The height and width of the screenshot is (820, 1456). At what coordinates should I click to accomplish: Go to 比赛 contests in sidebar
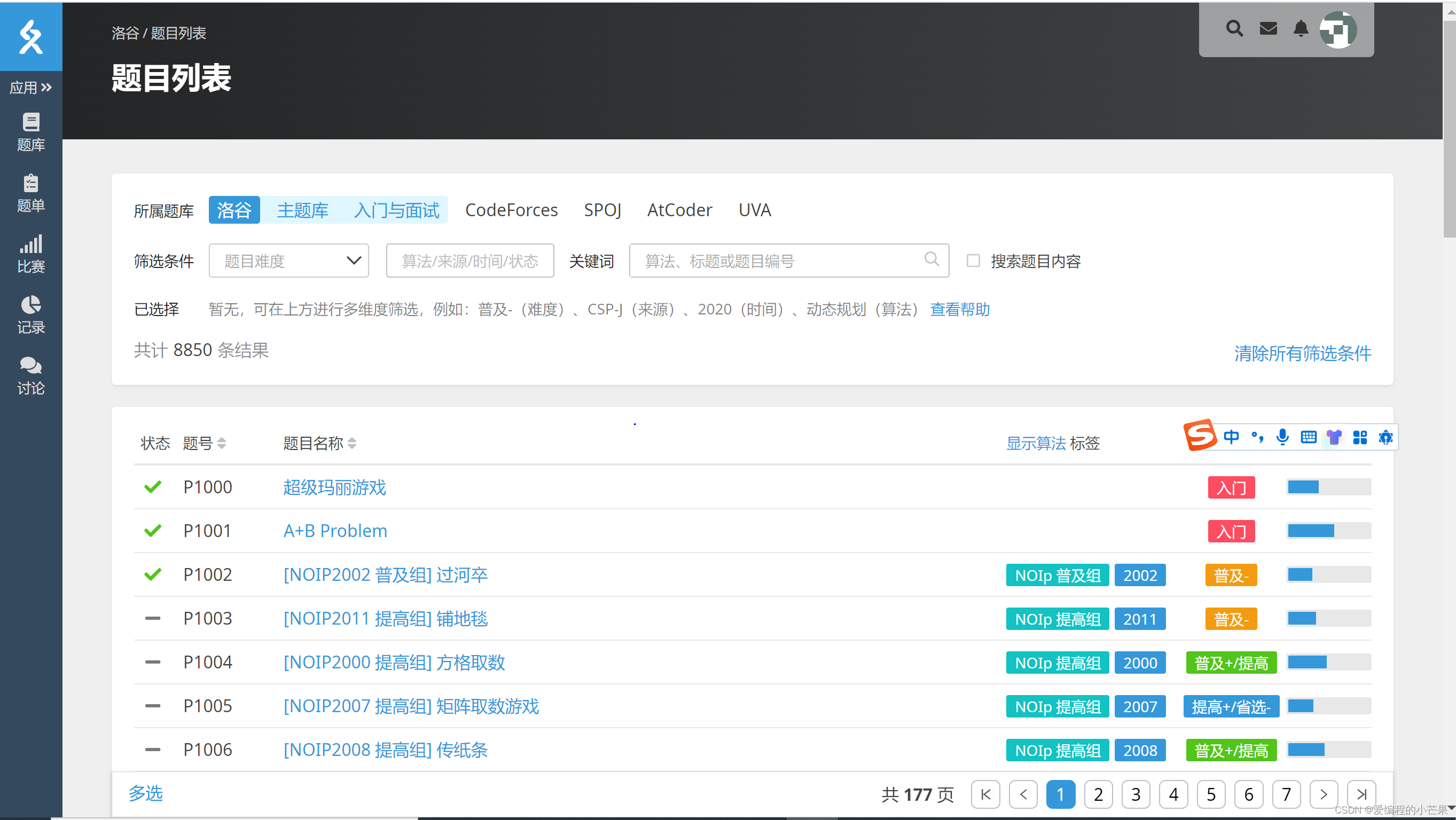pyautogui.click(x=30, y=254)
